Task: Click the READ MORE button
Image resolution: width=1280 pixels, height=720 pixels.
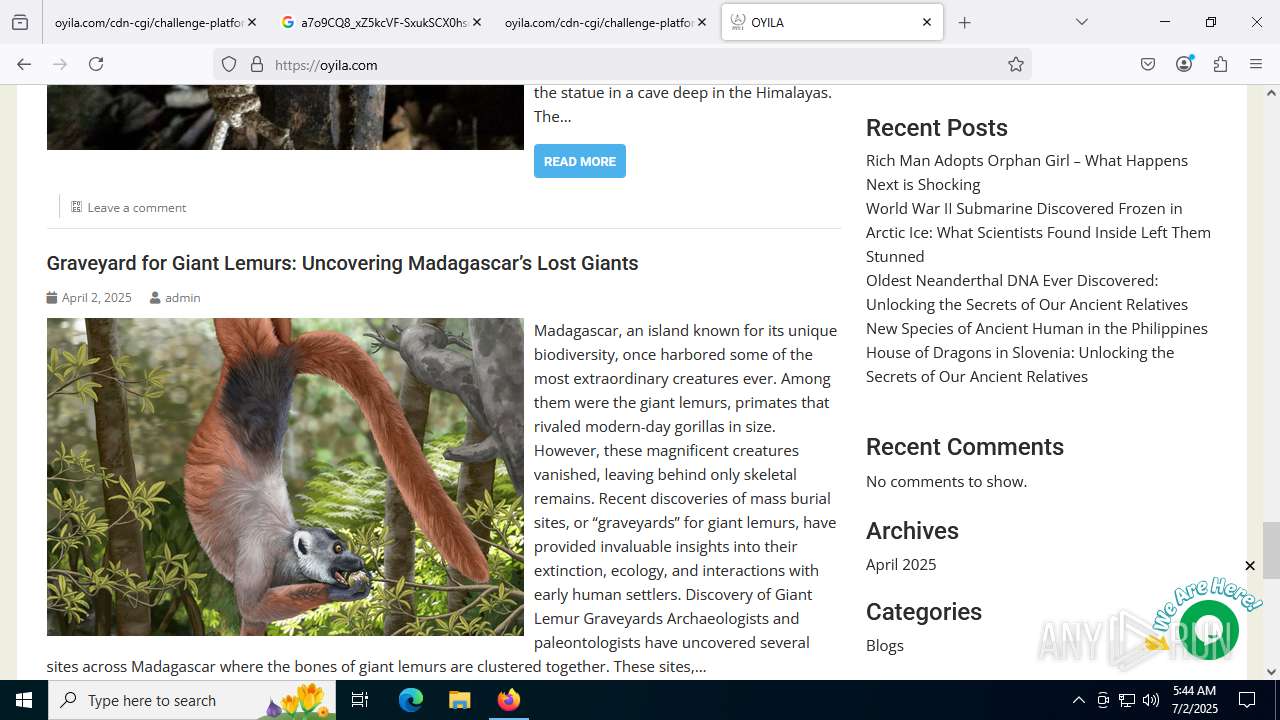Action: click(x=580, y=161)
